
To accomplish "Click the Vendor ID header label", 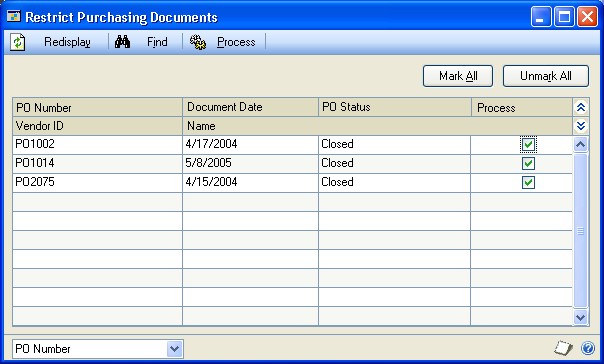I will click(x=40, y=126).
